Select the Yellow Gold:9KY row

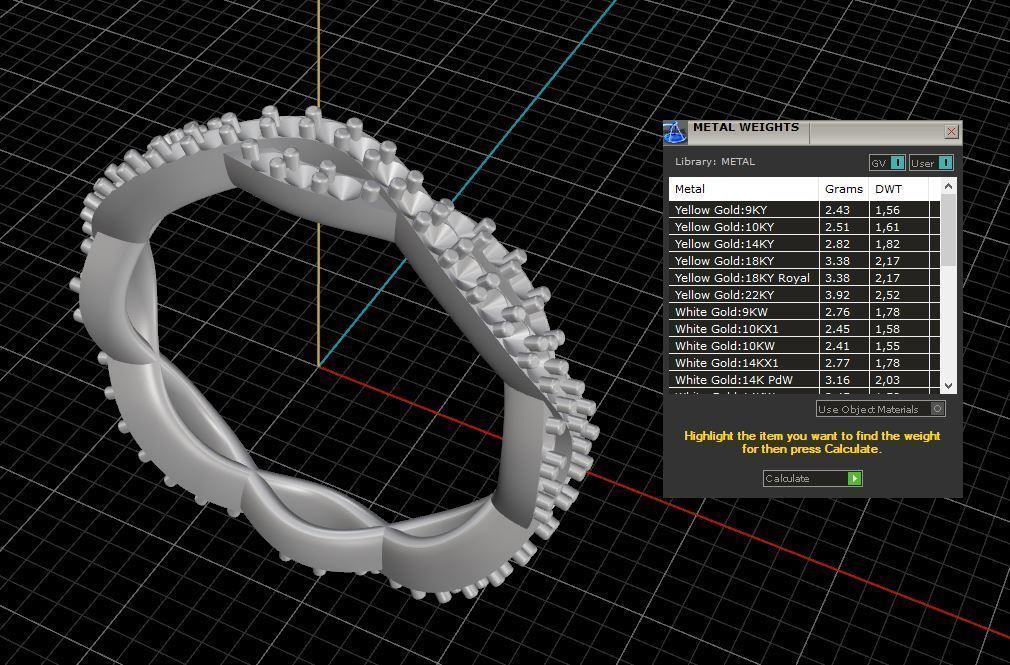click(x=805, y=209)
